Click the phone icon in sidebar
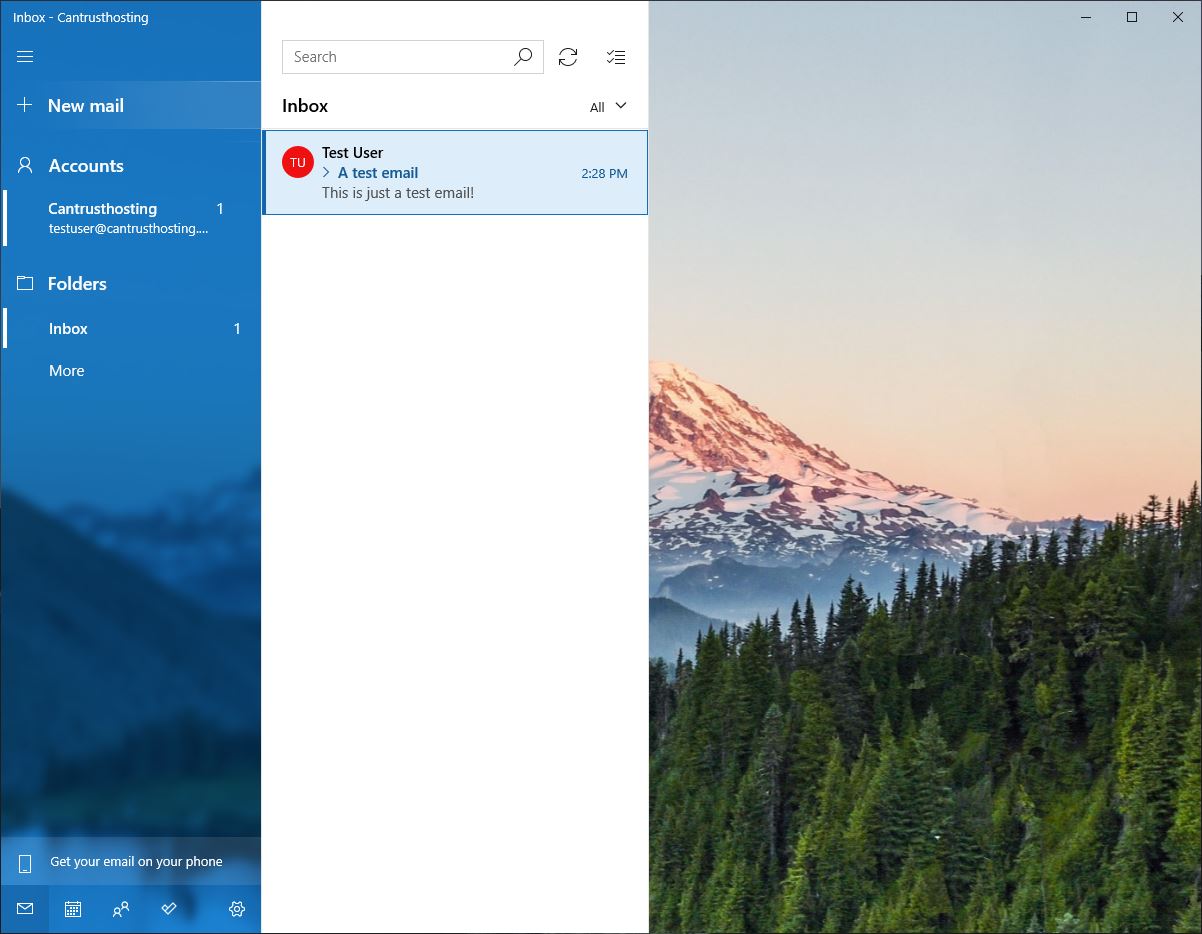The height and width of the screenshot is (934, 1202). pyautogui.click(x=26, y=863)
